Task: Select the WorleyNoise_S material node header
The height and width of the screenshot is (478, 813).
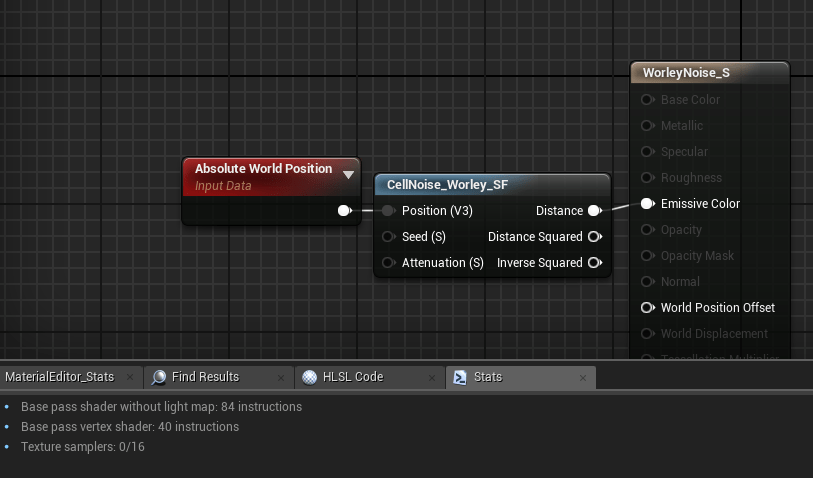Action: tap(686, 73)
